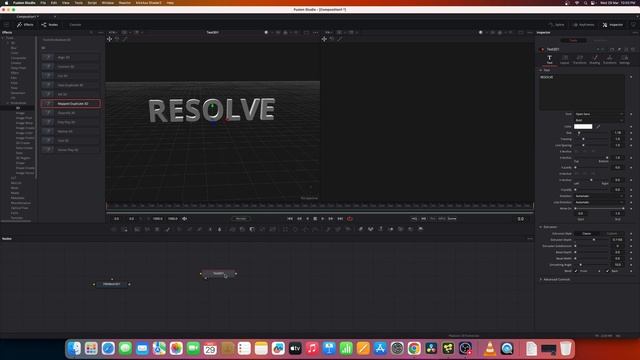Toggle the HiQ render option
Screen dimensions: 640x360
pyautogui.click(x=414, y=219)
